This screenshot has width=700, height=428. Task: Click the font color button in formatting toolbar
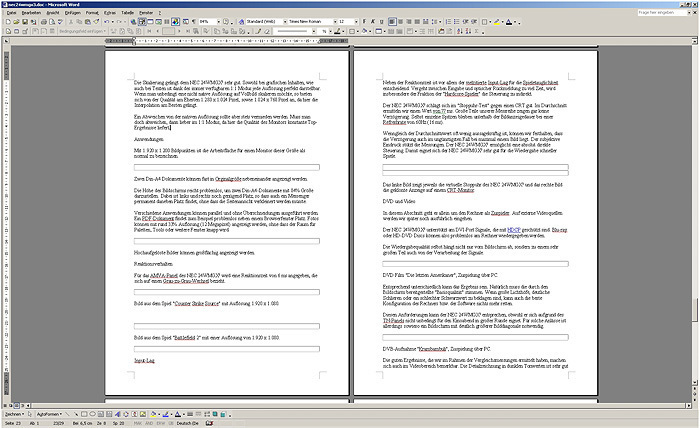(x=508, y=21)
